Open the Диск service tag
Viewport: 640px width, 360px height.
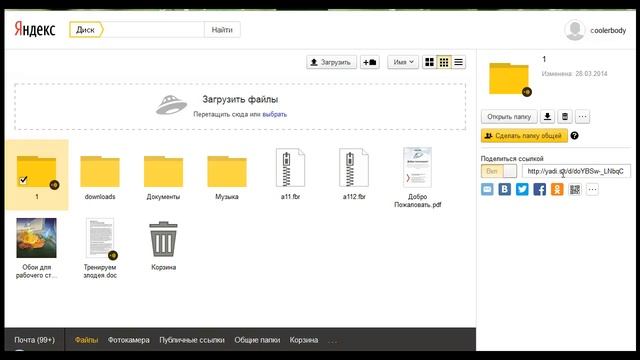[86, 30]
